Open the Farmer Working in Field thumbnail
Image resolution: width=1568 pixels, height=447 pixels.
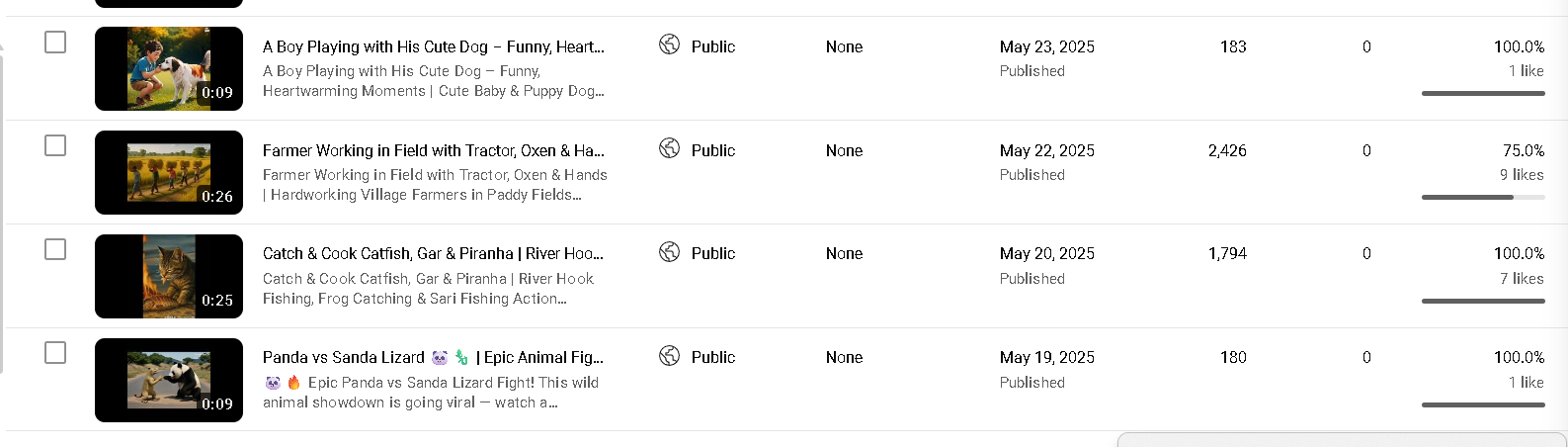coord(169,172)
